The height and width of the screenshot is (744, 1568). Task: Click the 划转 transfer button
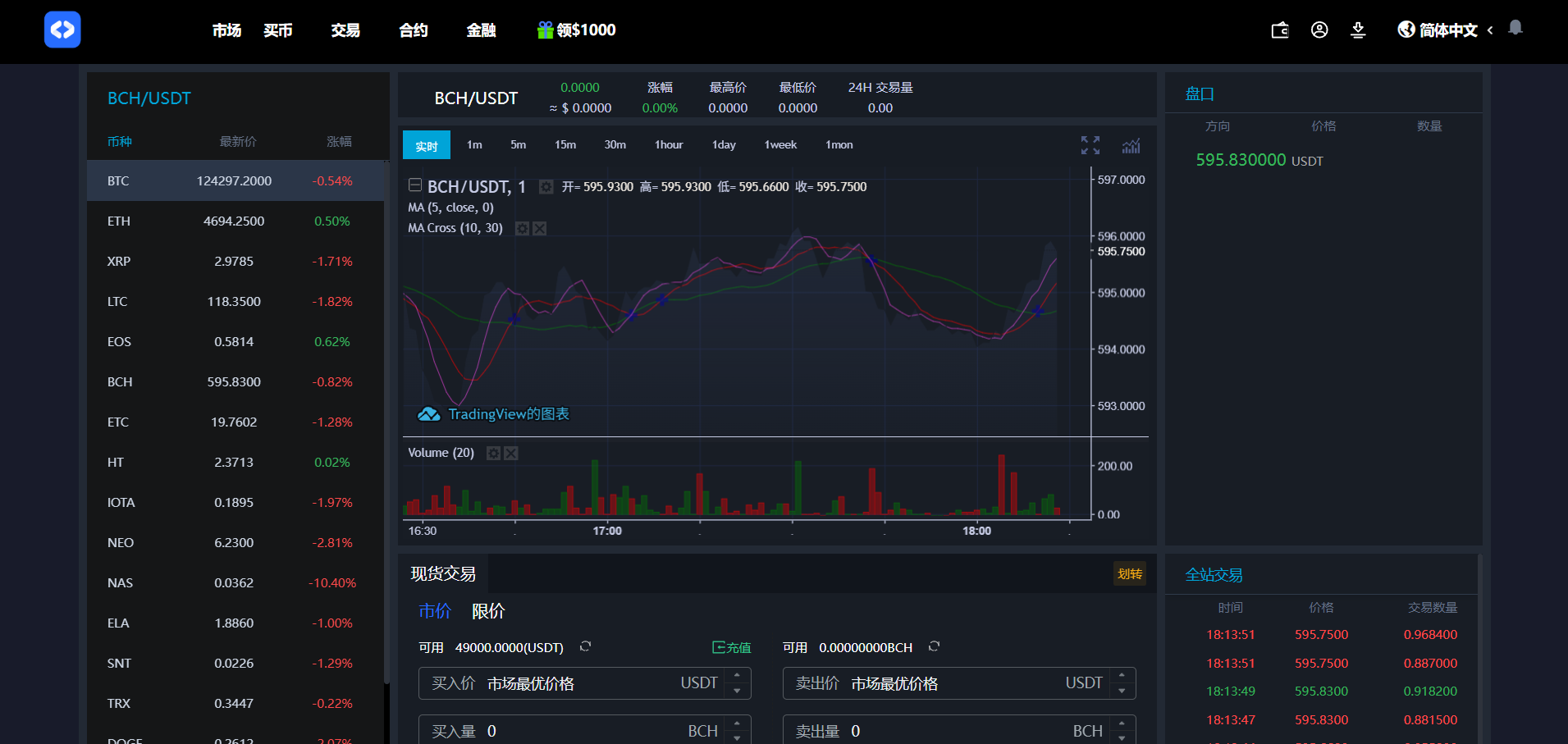point(1129,574)
